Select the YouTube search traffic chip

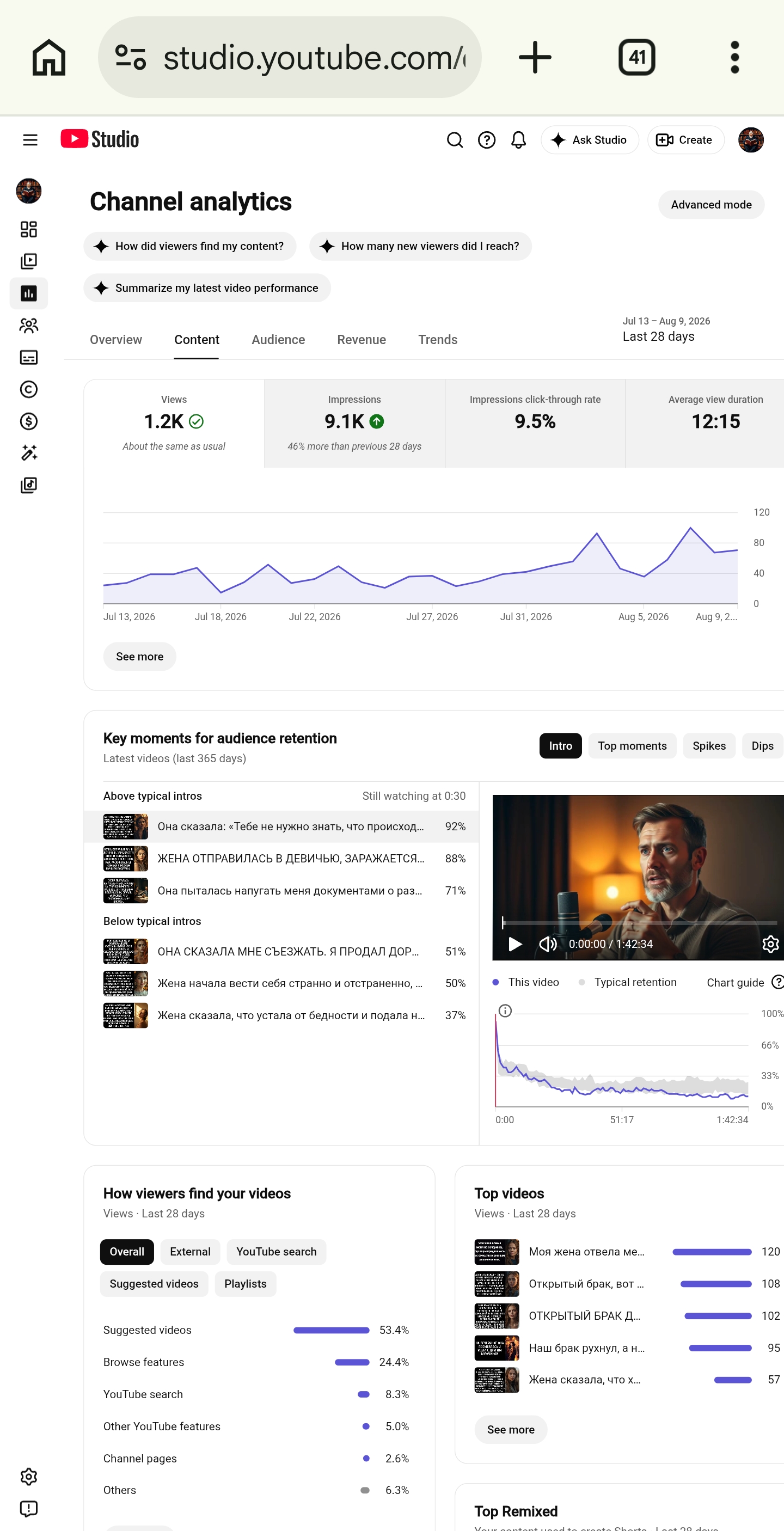coord(277,1252)
